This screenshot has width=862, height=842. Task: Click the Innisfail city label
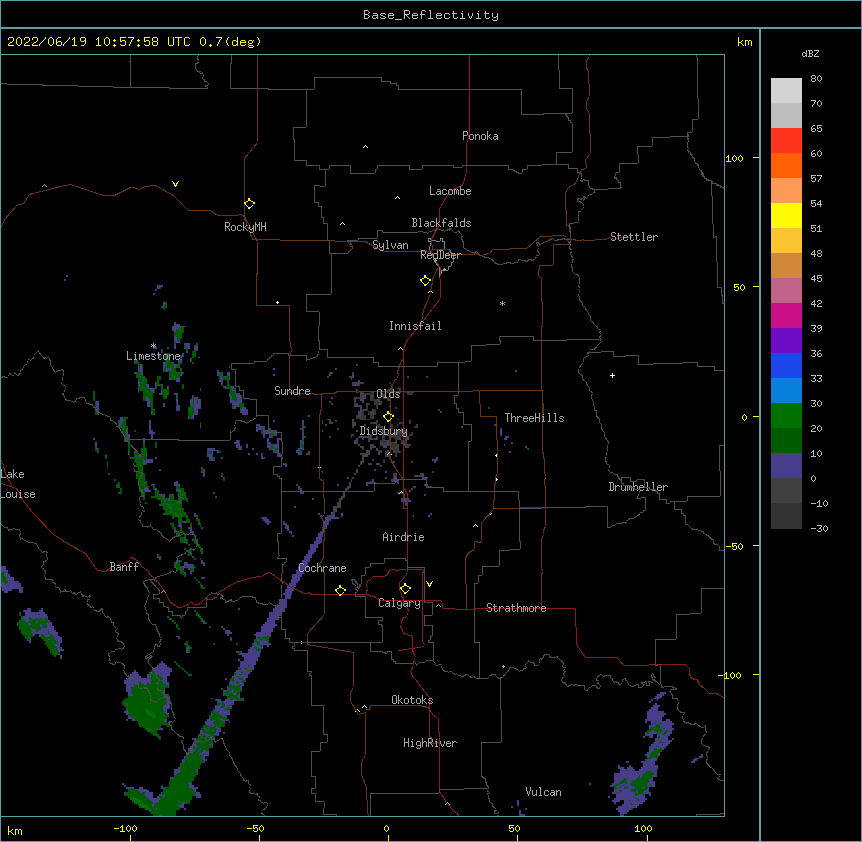pos(415,326)
